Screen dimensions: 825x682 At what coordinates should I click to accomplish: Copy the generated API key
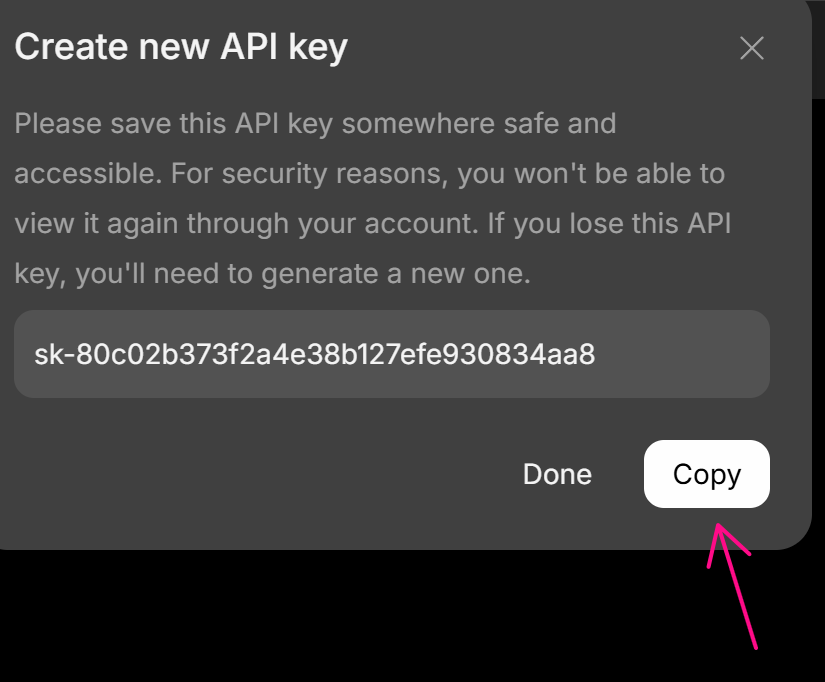(706, 474)
